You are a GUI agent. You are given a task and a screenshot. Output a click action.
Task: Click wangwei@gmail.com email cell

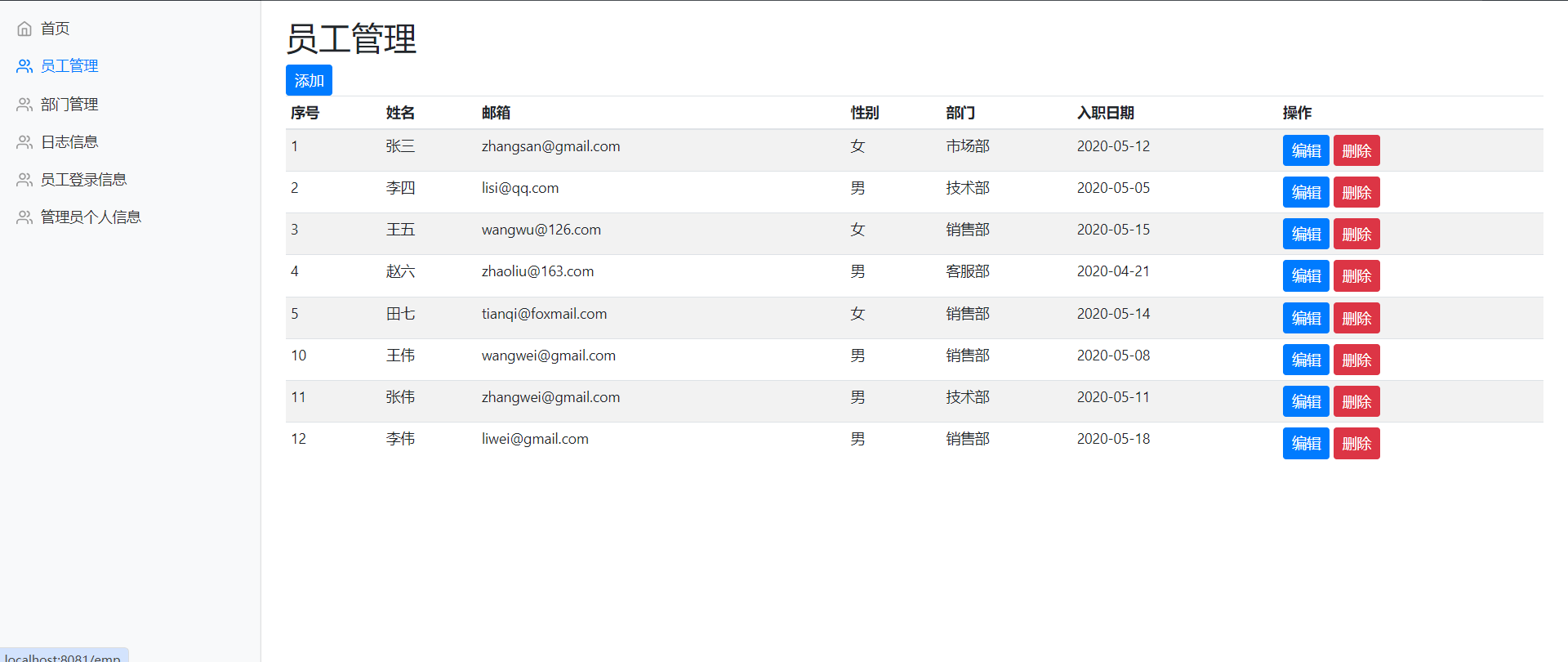548,356
